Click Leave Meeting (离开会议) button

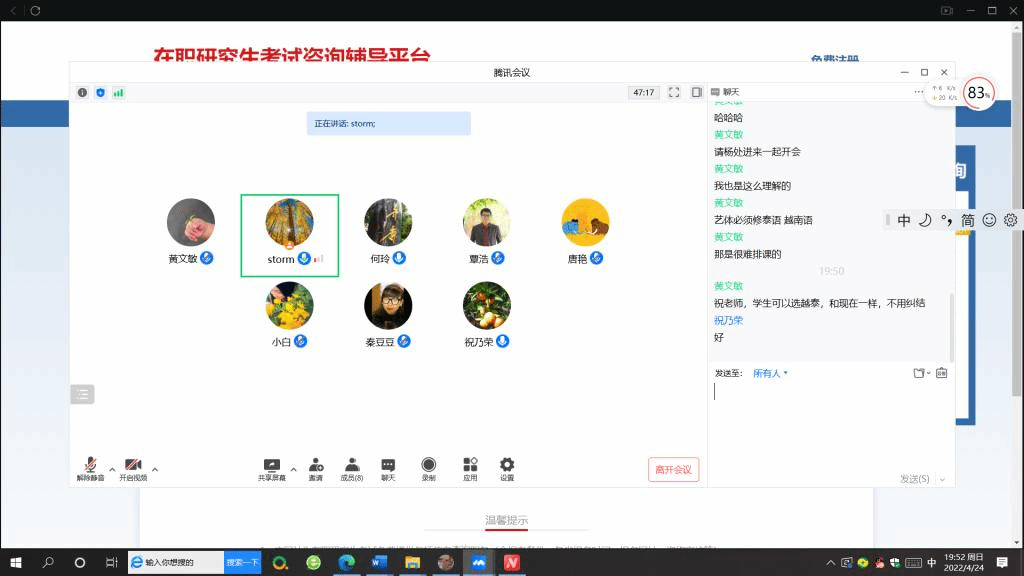coord(673,469)
